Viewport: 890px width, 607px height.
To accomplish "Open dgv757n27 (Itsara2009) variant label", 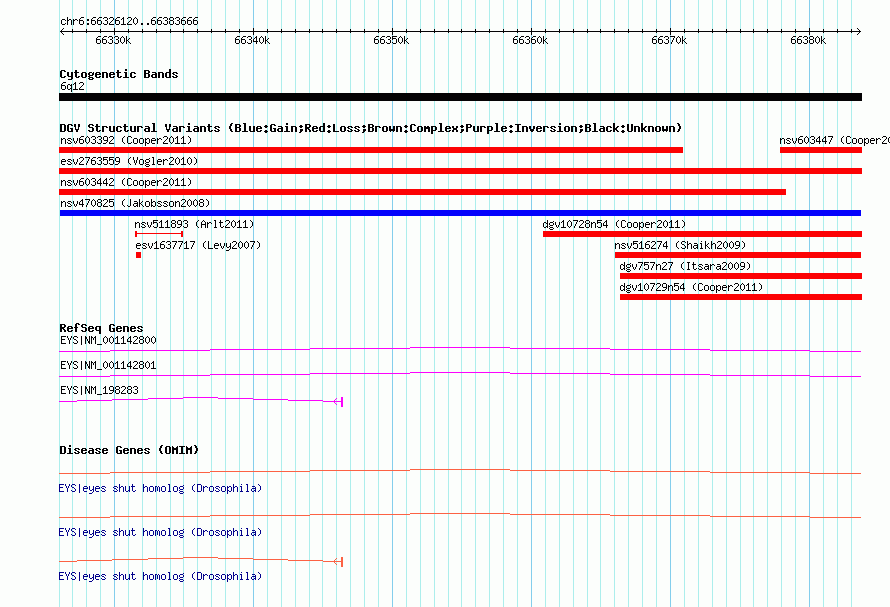I will click(685, 266).
